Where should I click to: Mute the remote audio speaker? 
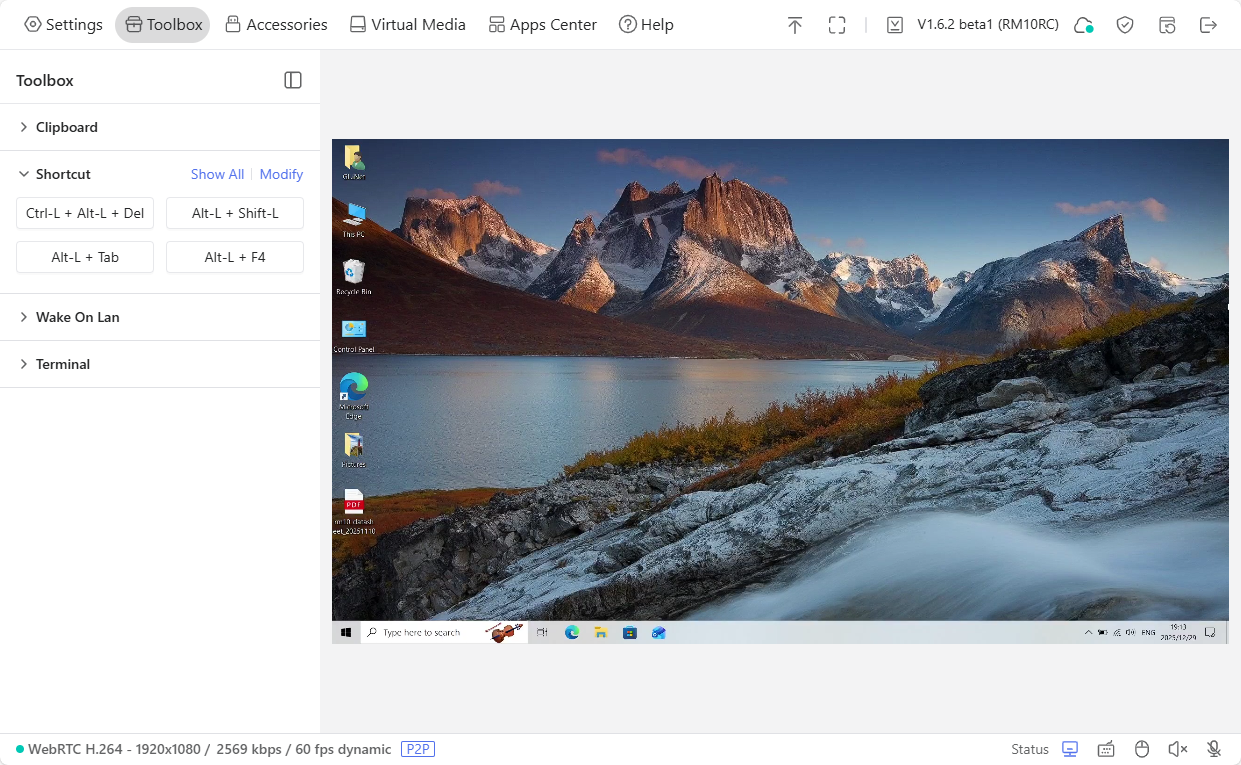coord(1178,748)
